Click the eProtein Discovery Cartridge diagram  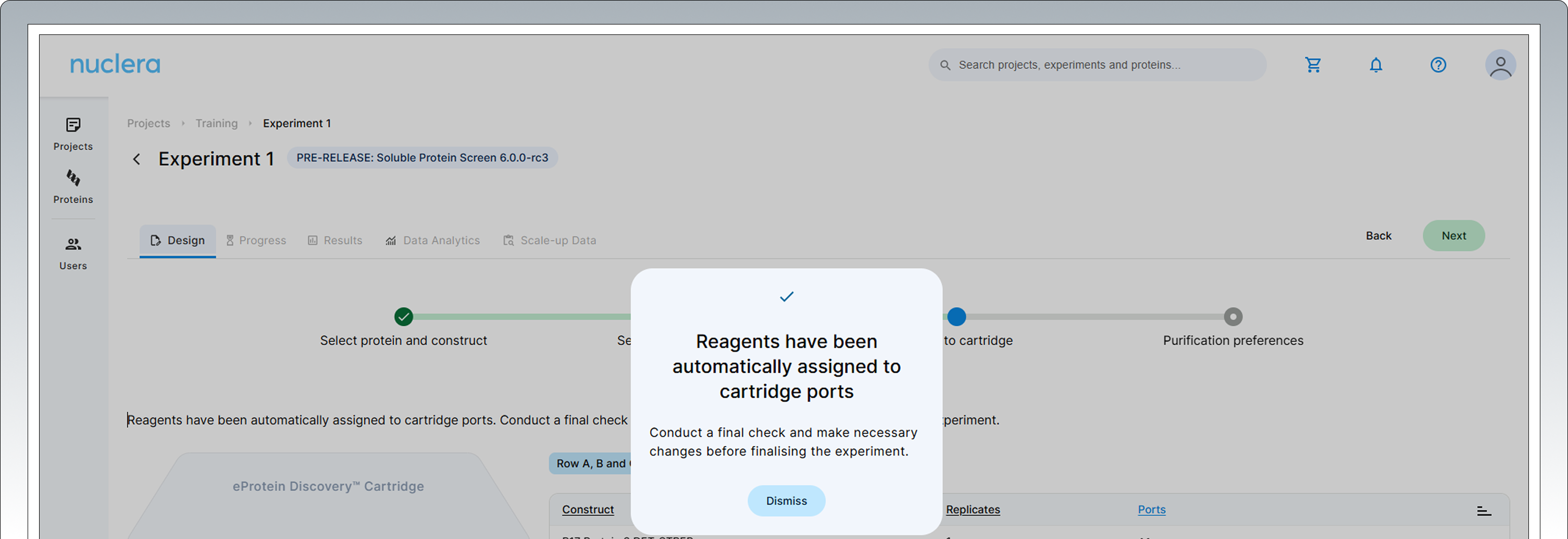[x=328, y=495]
